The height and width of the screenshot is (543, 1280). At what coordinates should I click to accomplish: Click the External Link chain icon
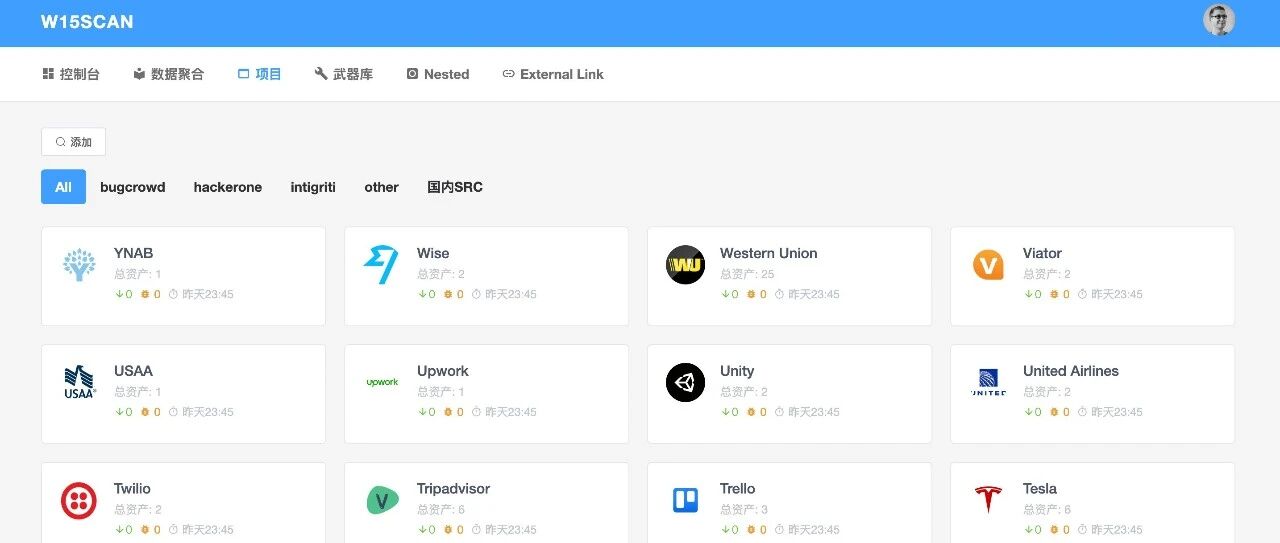tap(508, 74)
